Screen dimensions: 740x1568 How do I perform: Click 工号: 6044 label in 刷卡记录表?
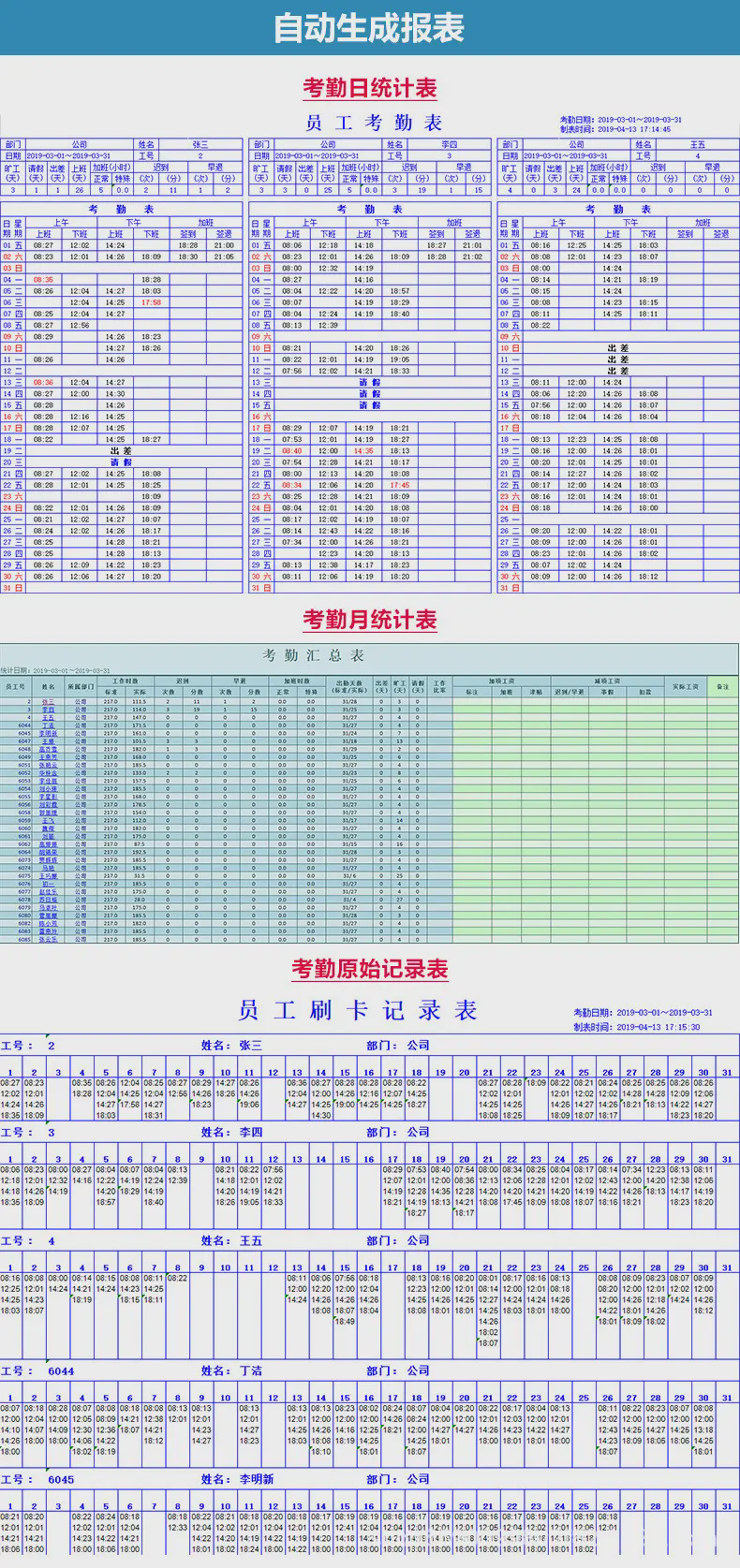37,1371
